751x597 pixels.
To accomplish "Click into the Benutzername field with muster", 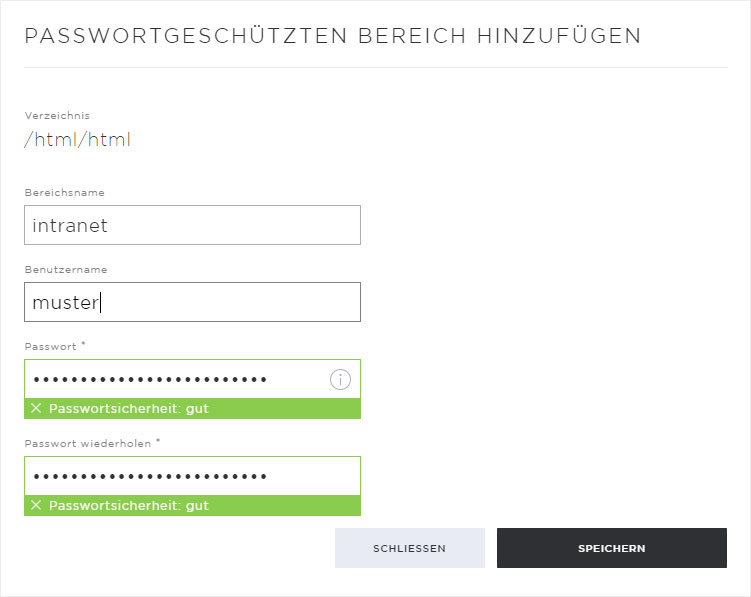I will click(193, 302).
